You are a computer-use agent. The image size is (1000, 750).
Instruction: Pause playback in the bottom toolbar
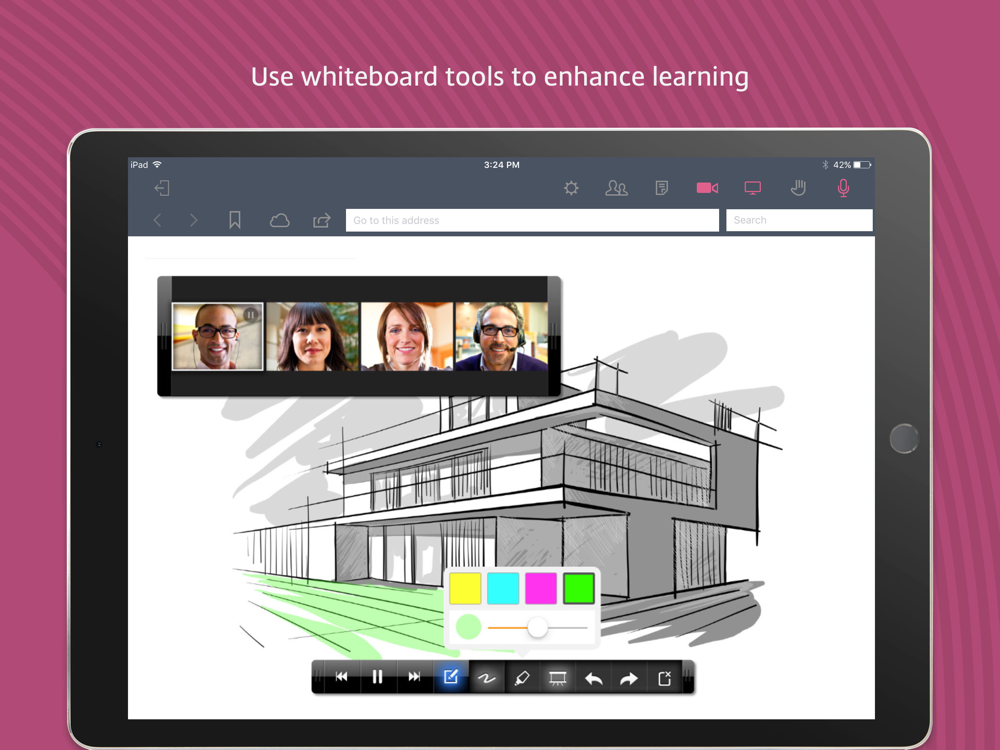(378, 677)
